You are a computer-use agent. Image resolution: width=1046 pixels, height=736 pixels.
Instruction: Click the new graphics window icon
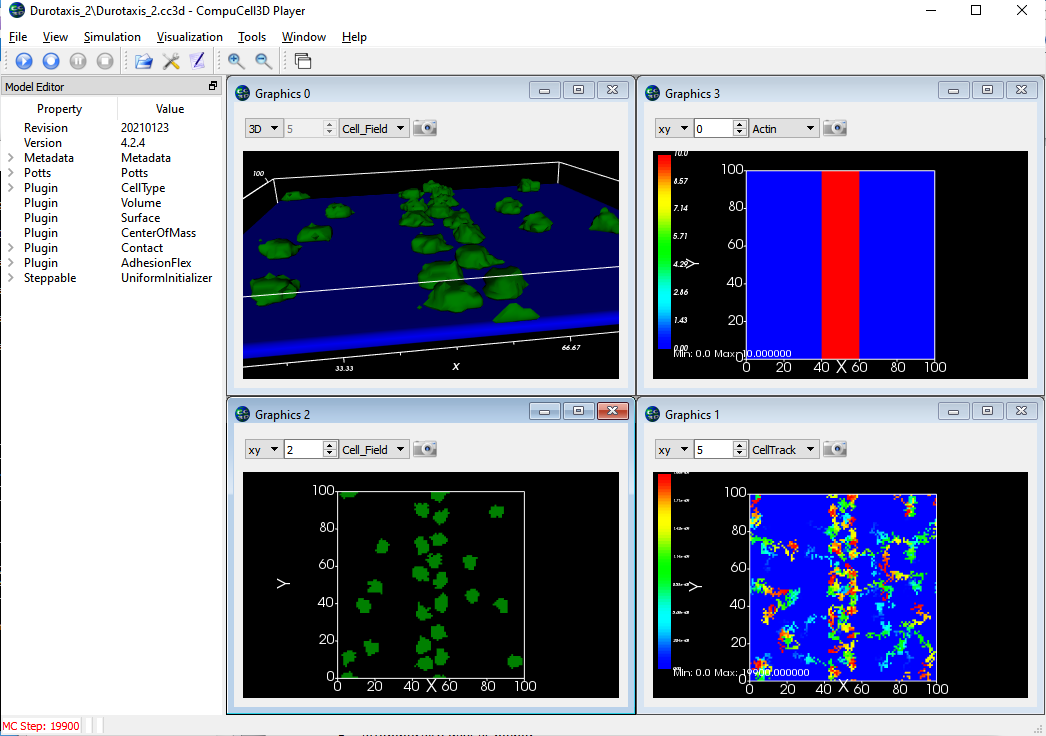pos(302,62)
